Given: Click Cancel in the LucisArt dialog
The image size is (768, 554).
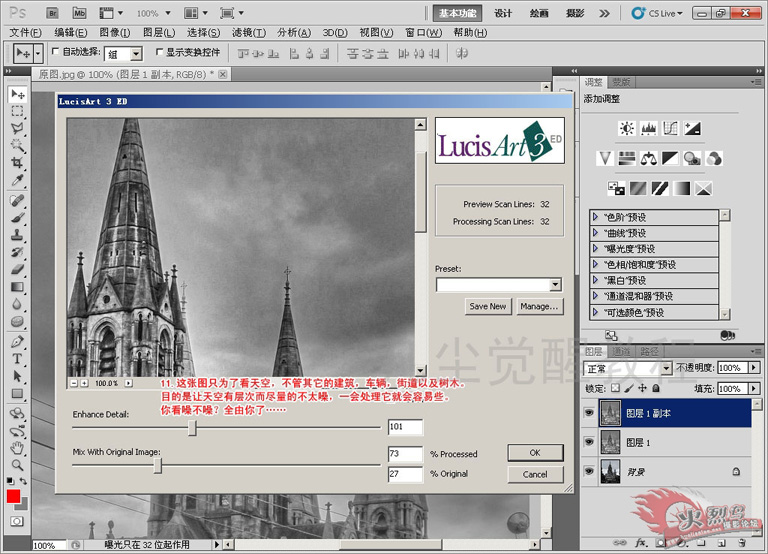Looking at the screenshot, I should 535,474.
